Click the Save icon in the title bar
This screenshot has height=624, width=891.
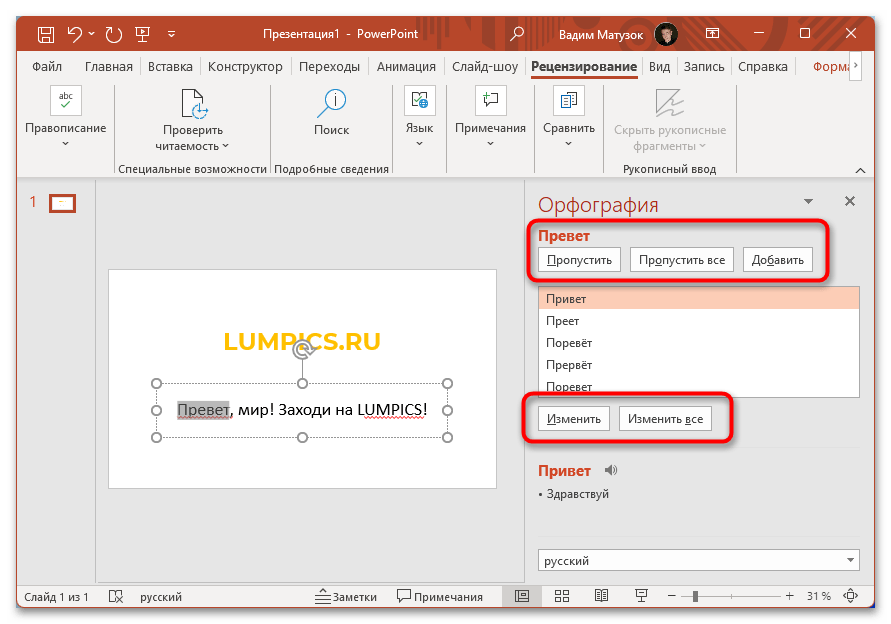(46, 34)
